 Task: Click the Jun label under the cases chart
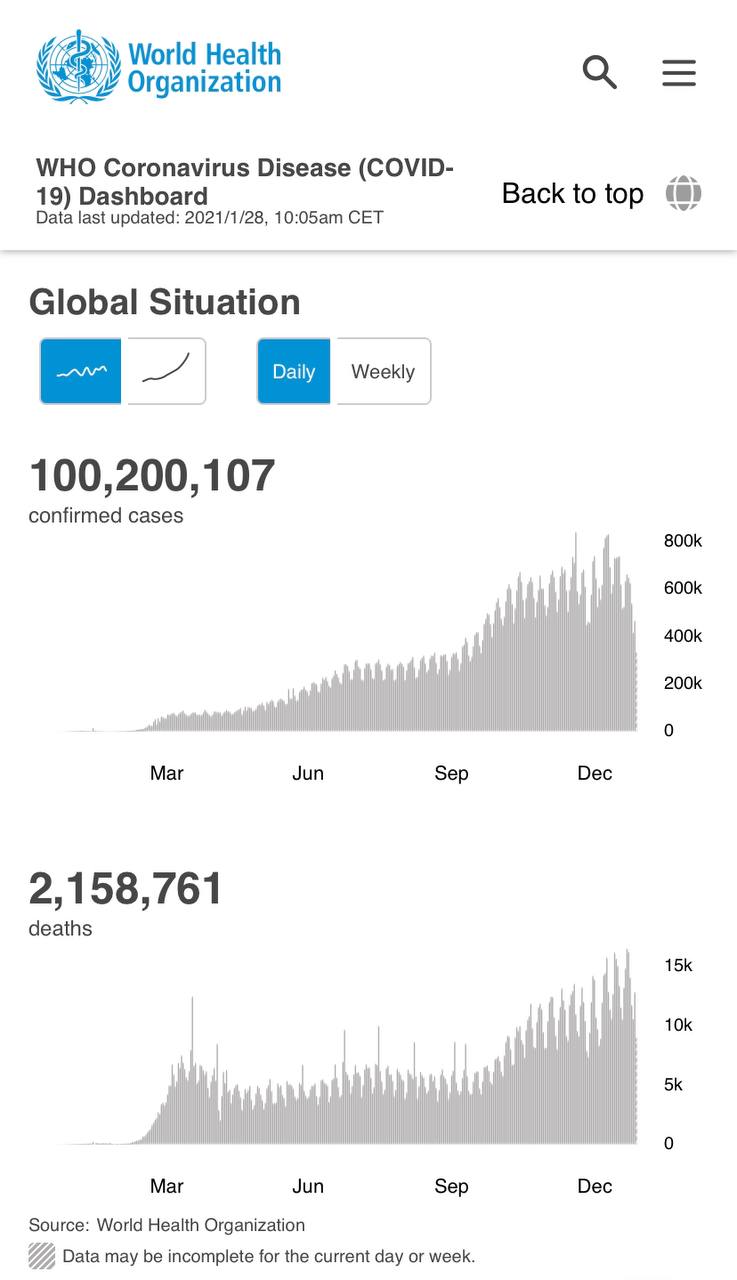tap(308, 773)
